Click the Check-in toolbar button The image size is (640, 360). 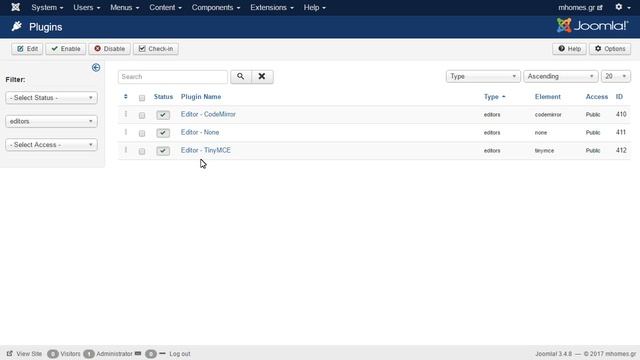click(x=156, y=49)
